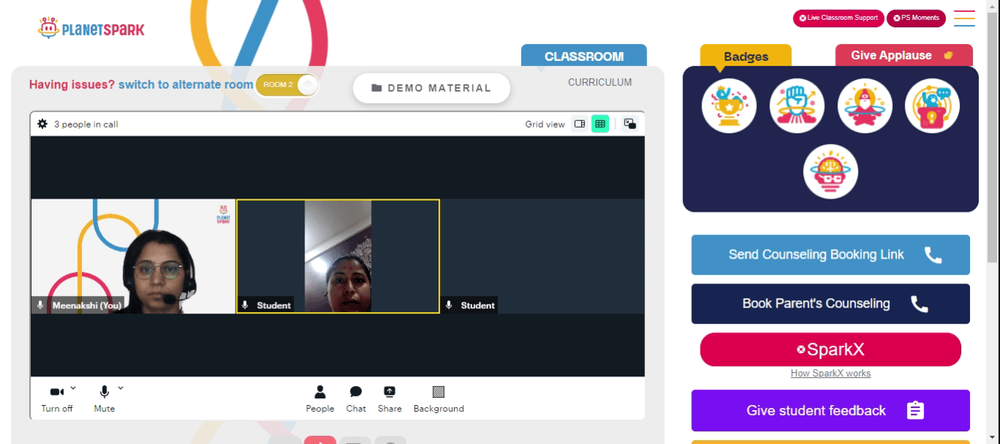Award the speaker podium badge

coord(932,106)
